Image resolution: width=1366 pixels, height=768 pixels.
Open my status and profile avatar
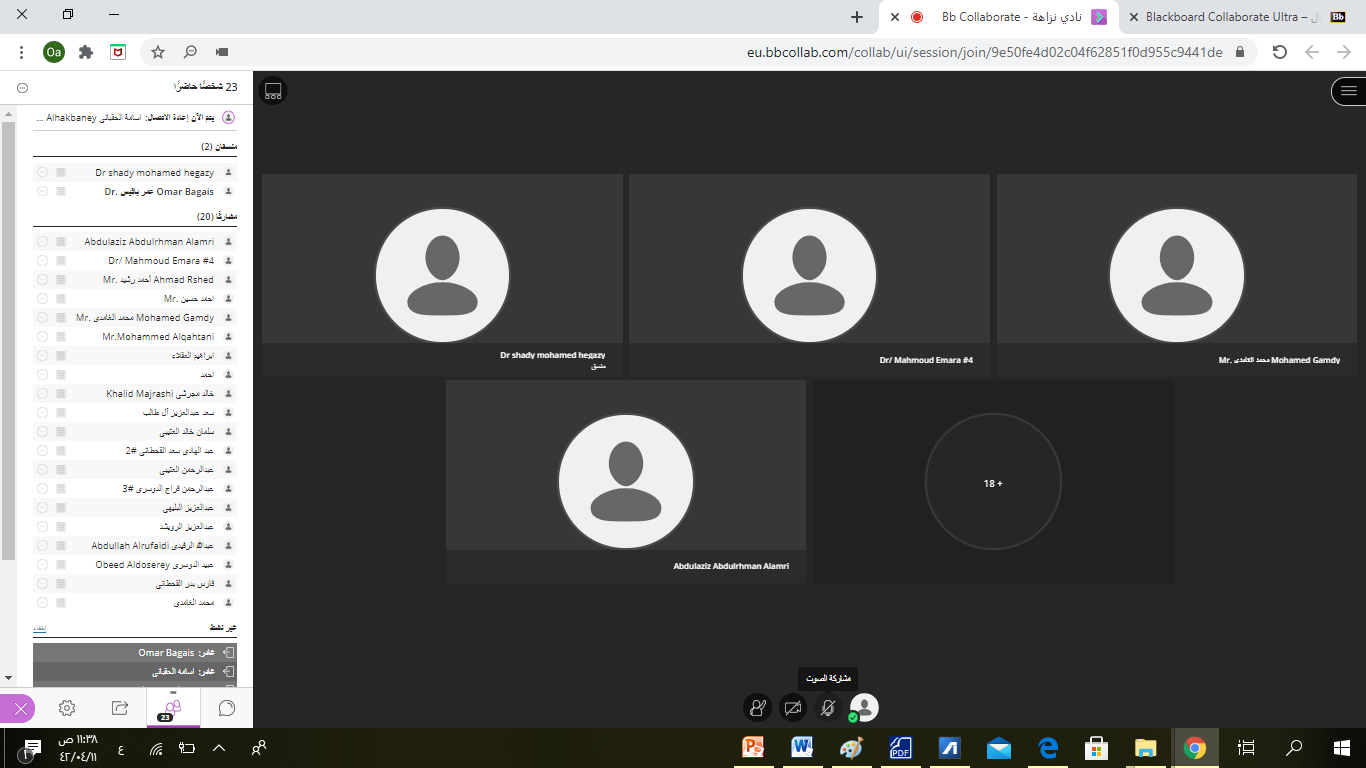[863, 708]
